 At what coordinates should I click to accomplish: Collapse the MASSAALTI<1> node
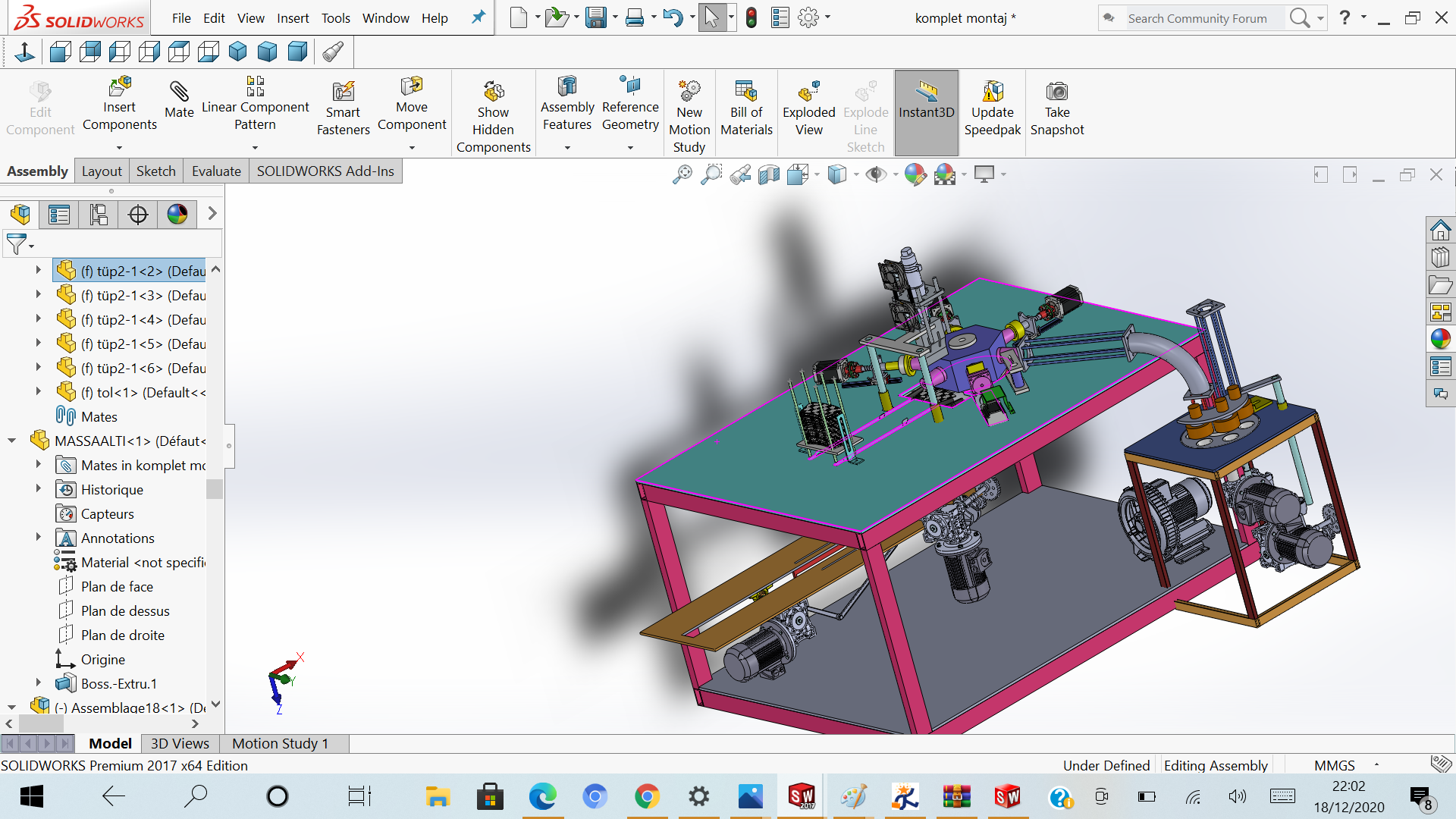(x=11, y=441)
